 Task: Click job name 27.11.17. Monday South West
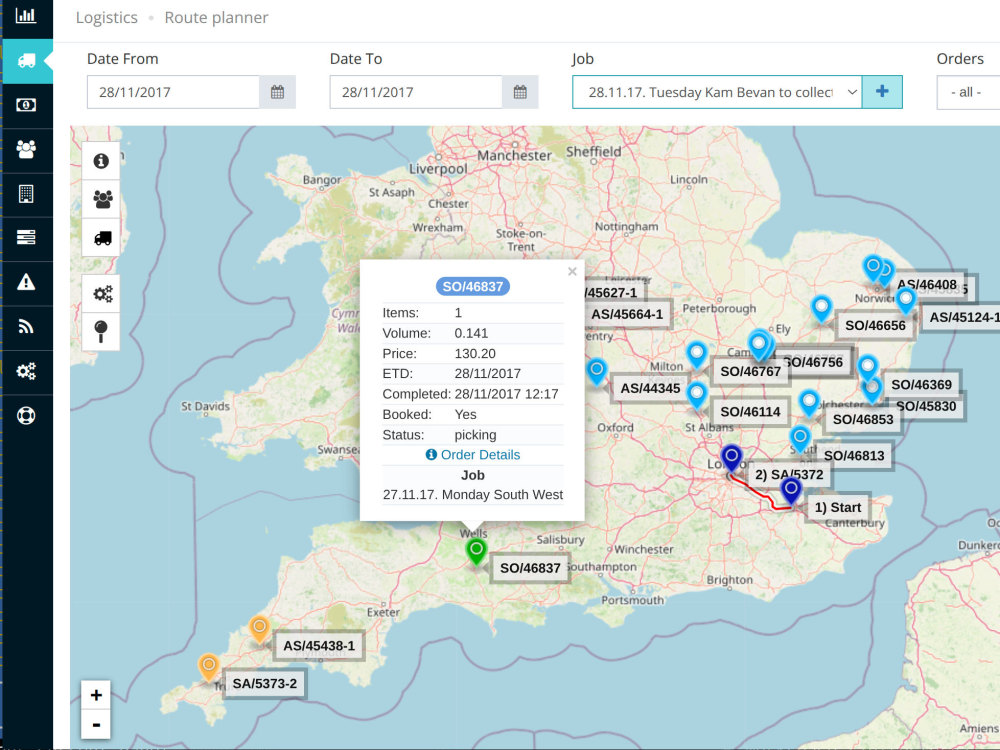[x=473, y=495]
